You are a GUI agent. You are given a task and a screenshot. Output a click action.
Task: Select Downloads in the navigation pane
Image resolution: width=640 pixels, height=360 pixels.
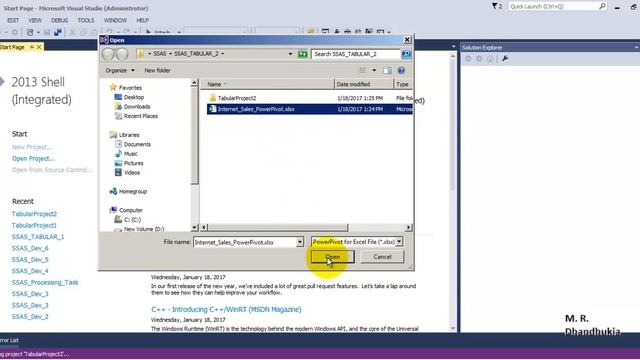[x=137, y=107]
